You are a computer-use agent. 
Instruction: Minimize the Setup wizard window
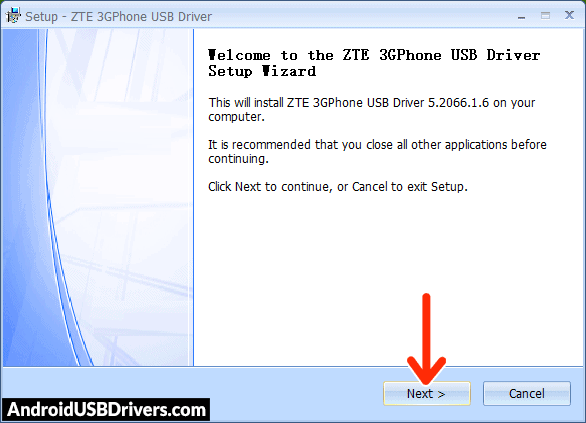point(522,17)
